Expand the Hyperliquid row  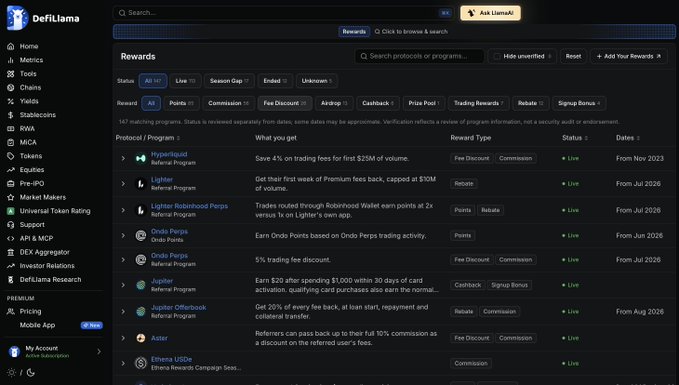point(123,159)
